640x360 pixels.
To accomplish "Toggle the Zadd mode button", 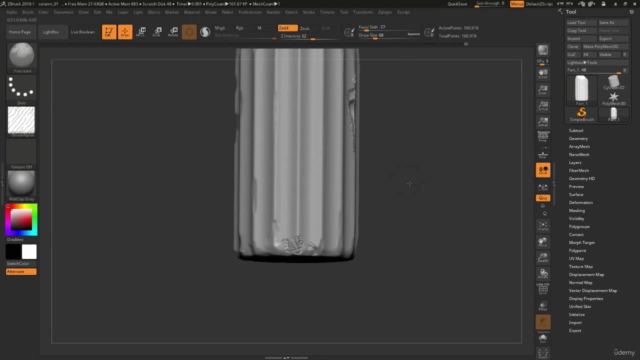I will click(287, 28).
